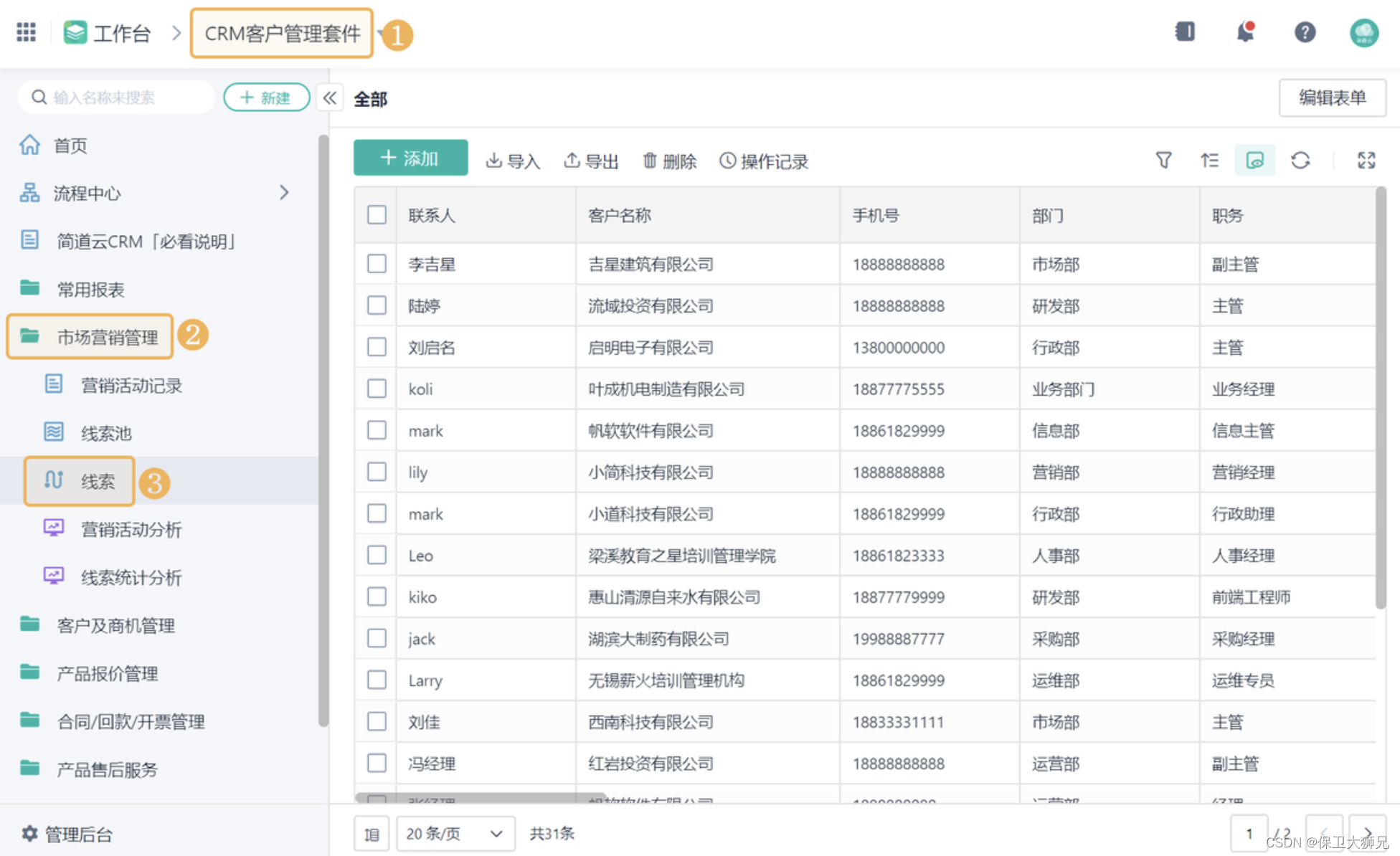The image size is (1400, 856).
Task: Expand the 客户及商机管理 folder
Action: click(115, 625)
